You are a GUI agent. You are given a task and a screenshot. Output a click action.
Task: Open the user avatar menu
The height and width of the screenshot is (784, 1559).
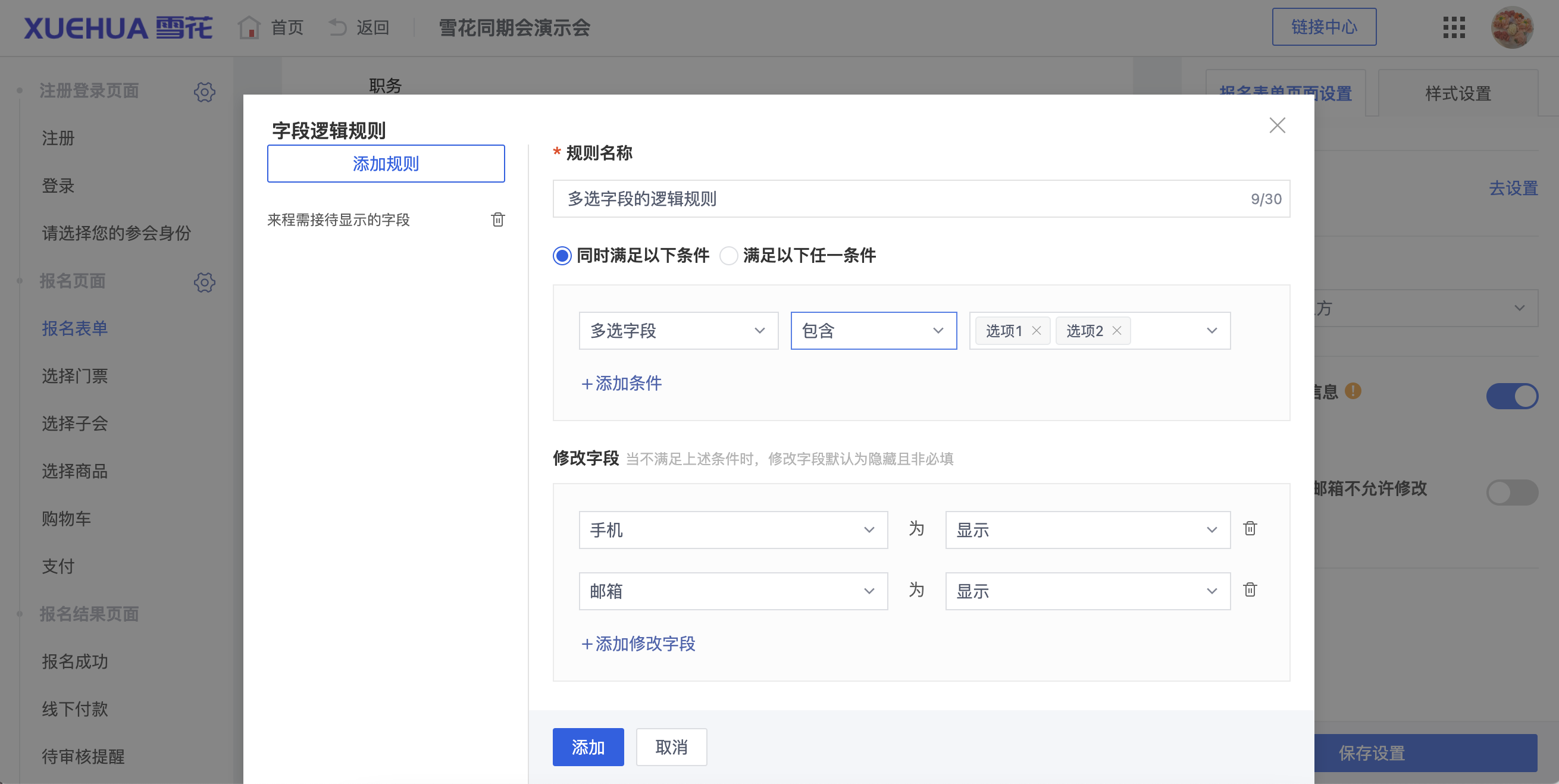[x=1511, y=27]
